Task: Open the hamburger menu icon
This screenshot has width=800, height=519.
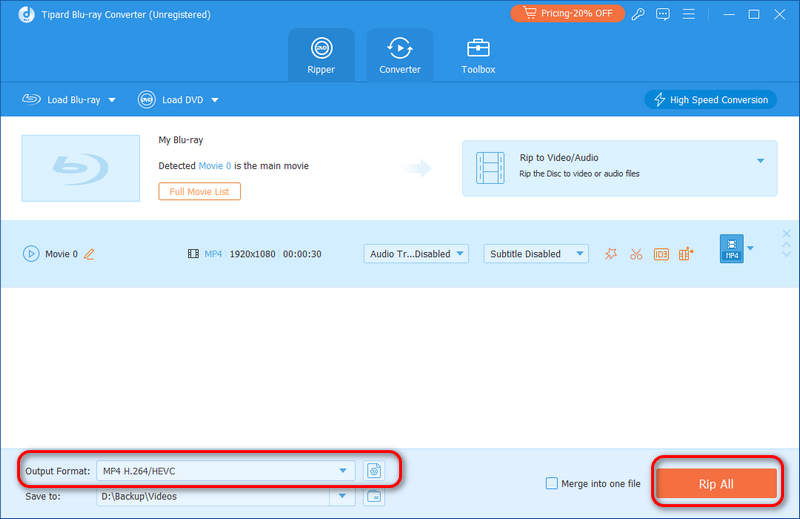Action: 689,14
